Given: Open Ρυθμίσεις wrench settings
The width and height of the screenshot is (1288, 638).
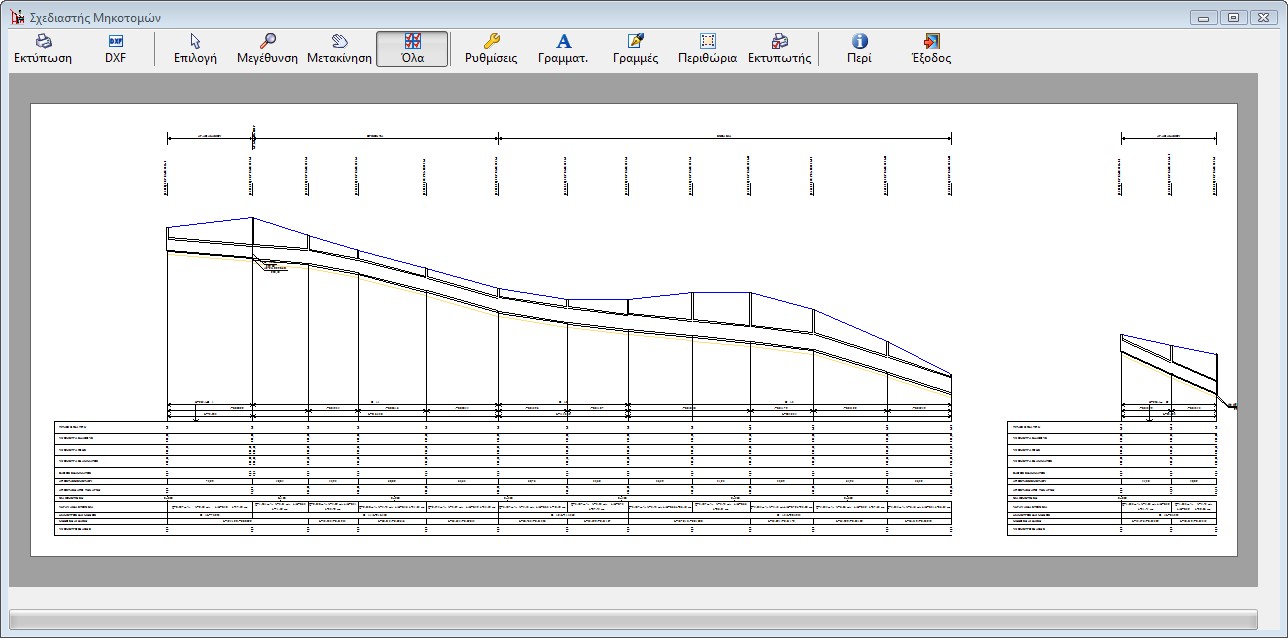Looking at the screenshot, I should point(491,48).
